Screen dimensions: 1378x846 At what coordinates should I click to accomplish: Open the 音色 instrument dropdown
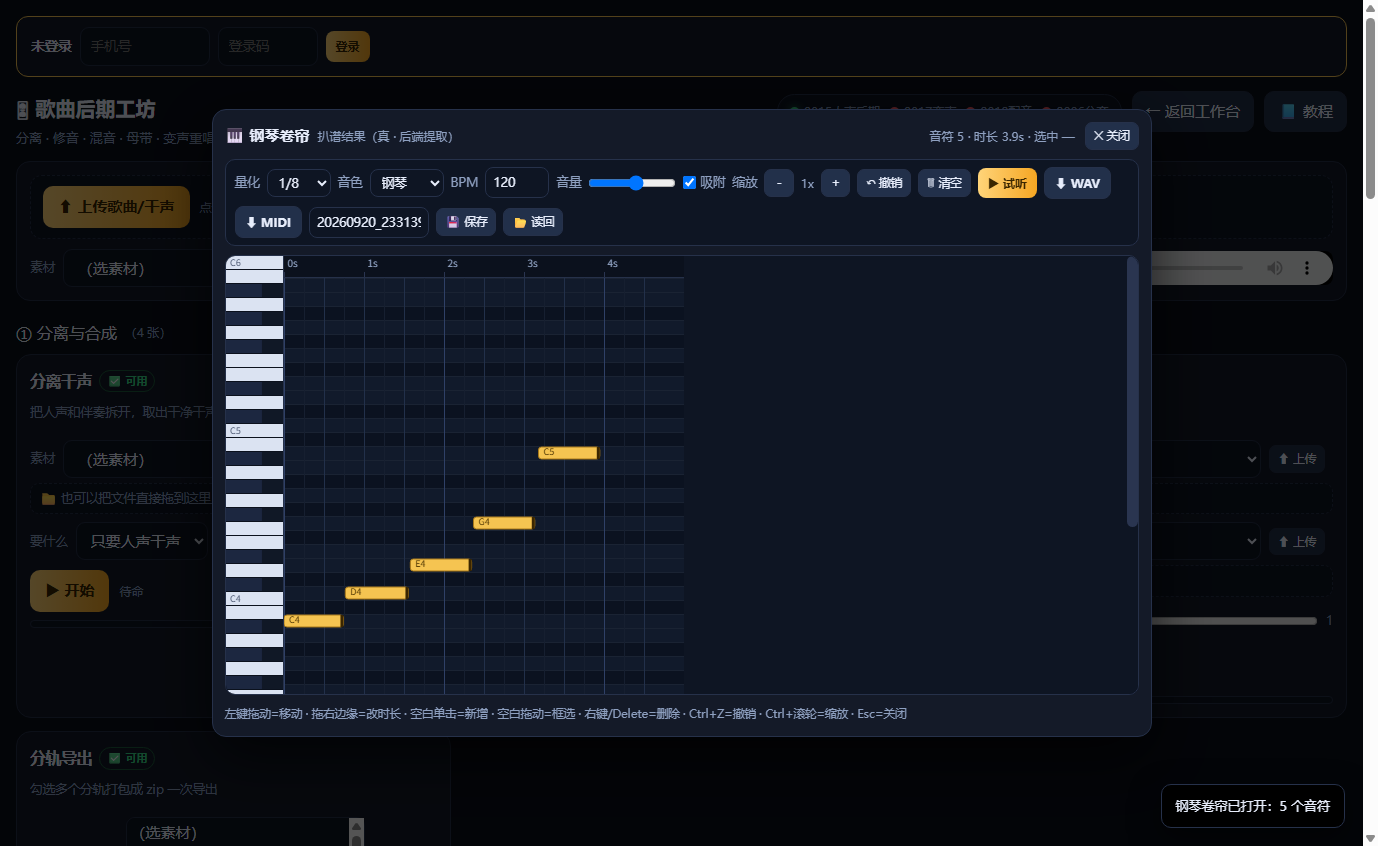click(x=407, y=183)
